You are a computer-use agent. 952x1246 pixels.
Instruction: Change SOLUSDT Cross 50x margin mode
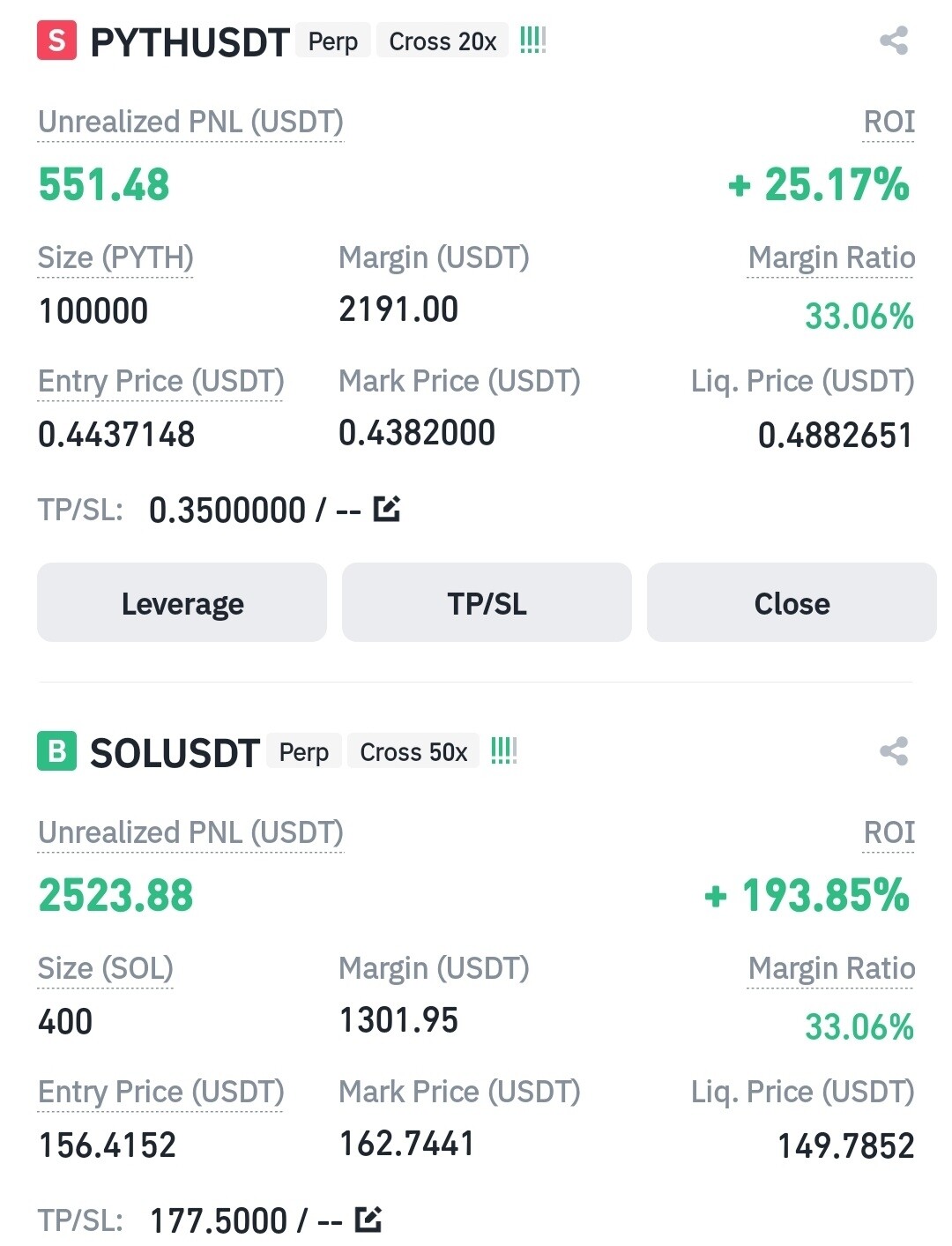[x=413, y=752]
